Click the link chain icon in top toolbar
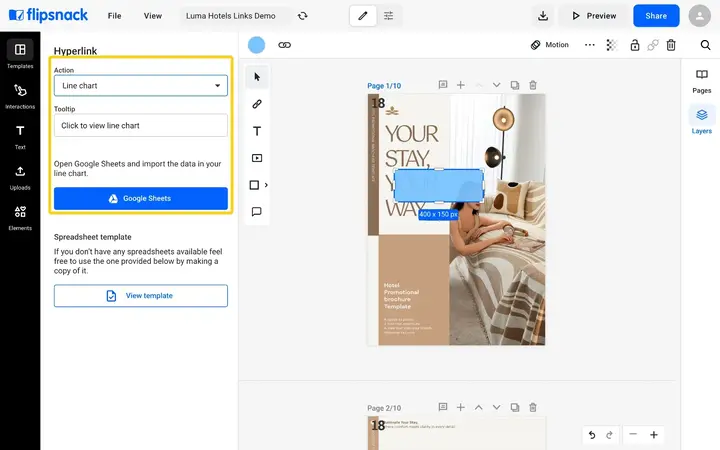The width and height of the screenshot is (720, 450). coord(285,45)
